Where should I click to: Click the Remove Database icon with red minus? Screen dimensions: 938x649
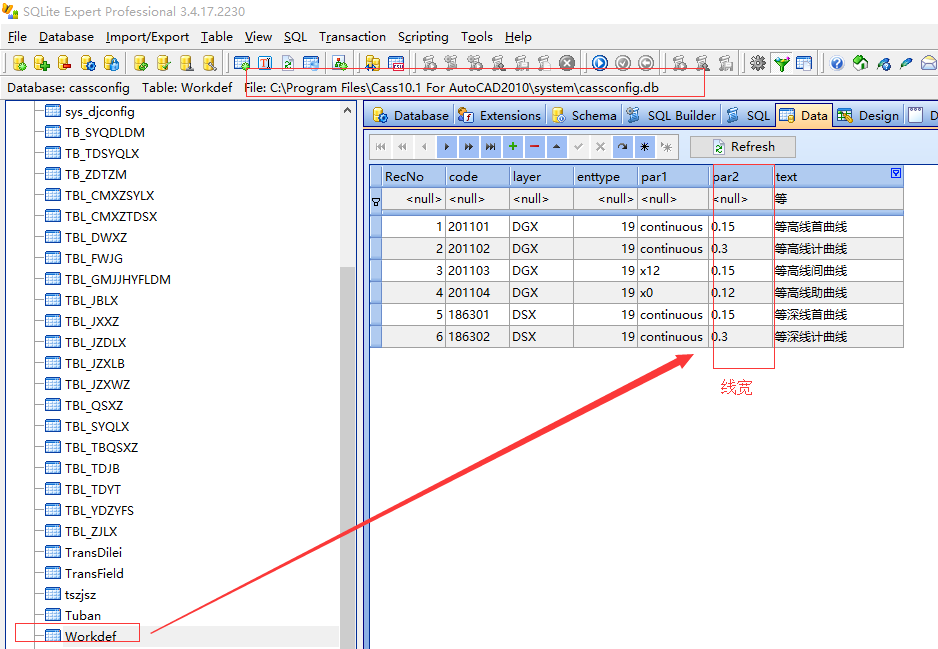[x=65, y=63]
